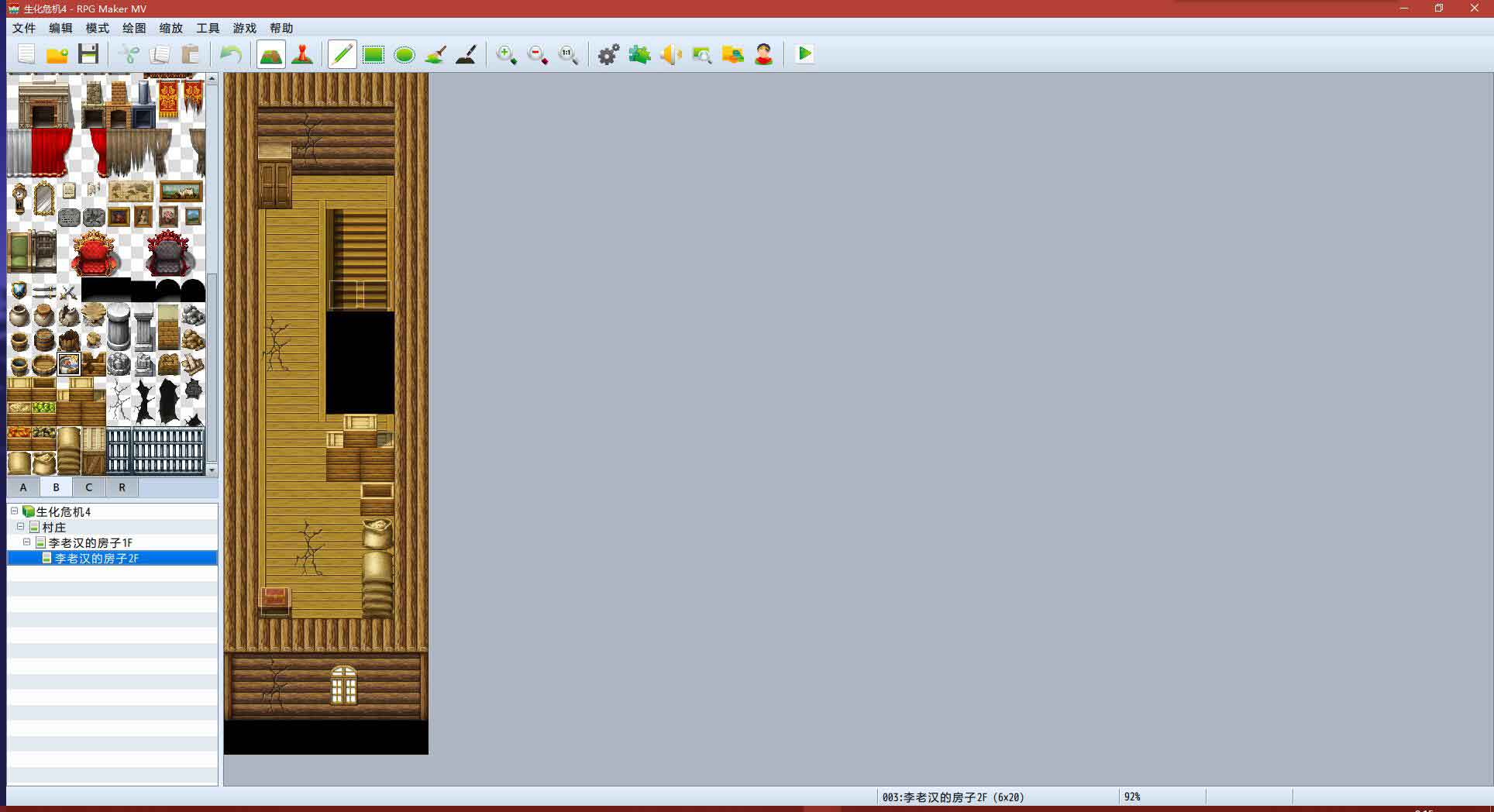1494x812 pixels.
Task: Select the Rectangle drawing tool
Action: coord(373,54)
